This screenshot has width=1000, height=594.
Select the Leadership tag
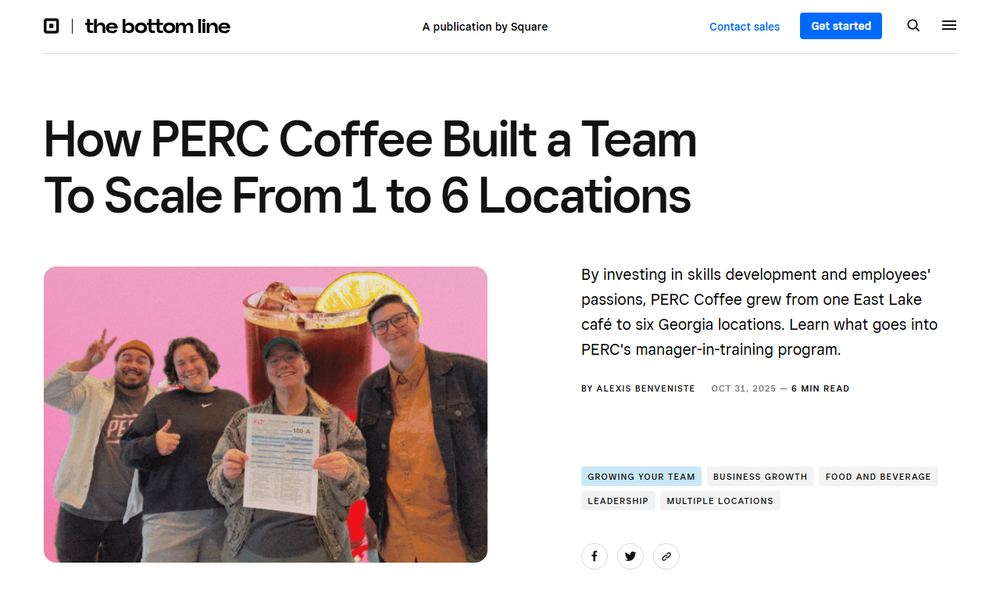pos(618,501)
